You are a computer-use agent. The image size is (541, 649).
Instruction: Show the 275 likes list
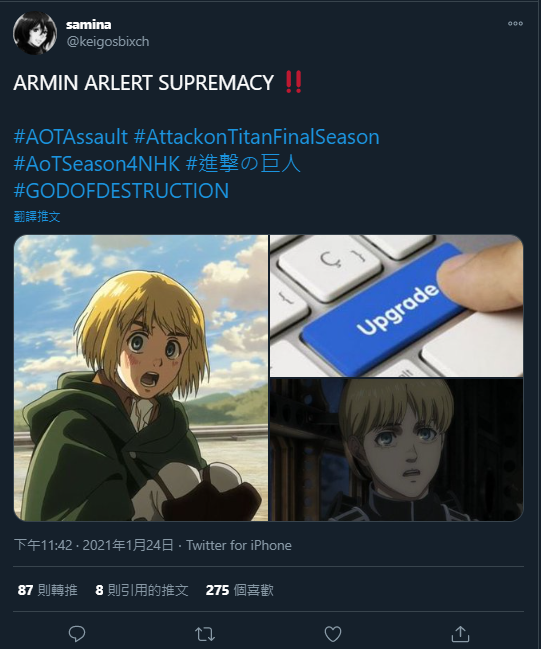click(x=240, y=590)
